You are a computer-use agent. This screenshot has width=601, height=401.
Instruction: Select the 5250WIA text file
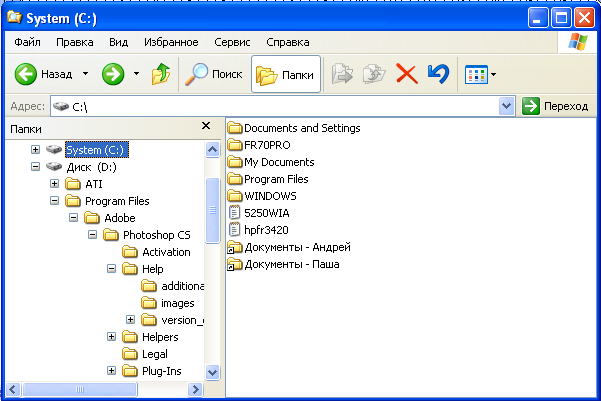click(258, 213)
